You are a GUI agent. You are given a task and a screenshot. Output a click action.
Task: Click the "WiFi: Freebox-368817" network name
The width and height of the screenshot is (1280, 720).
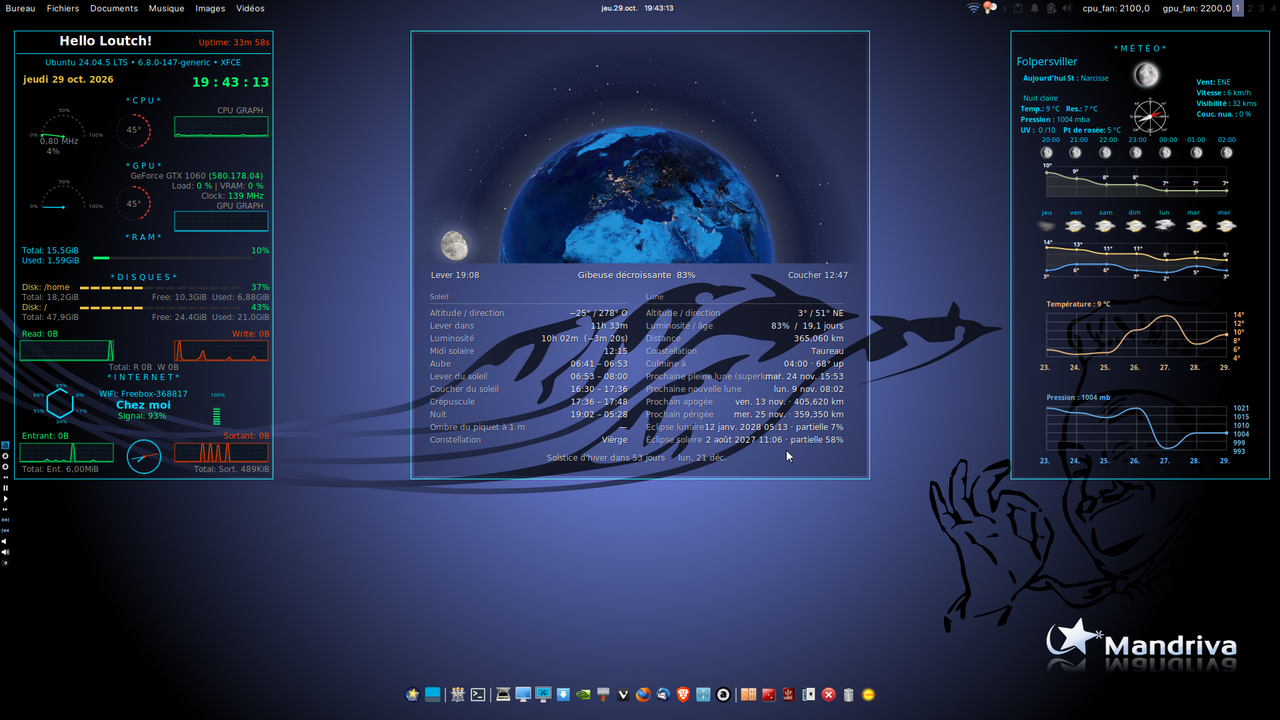(143, 394)
